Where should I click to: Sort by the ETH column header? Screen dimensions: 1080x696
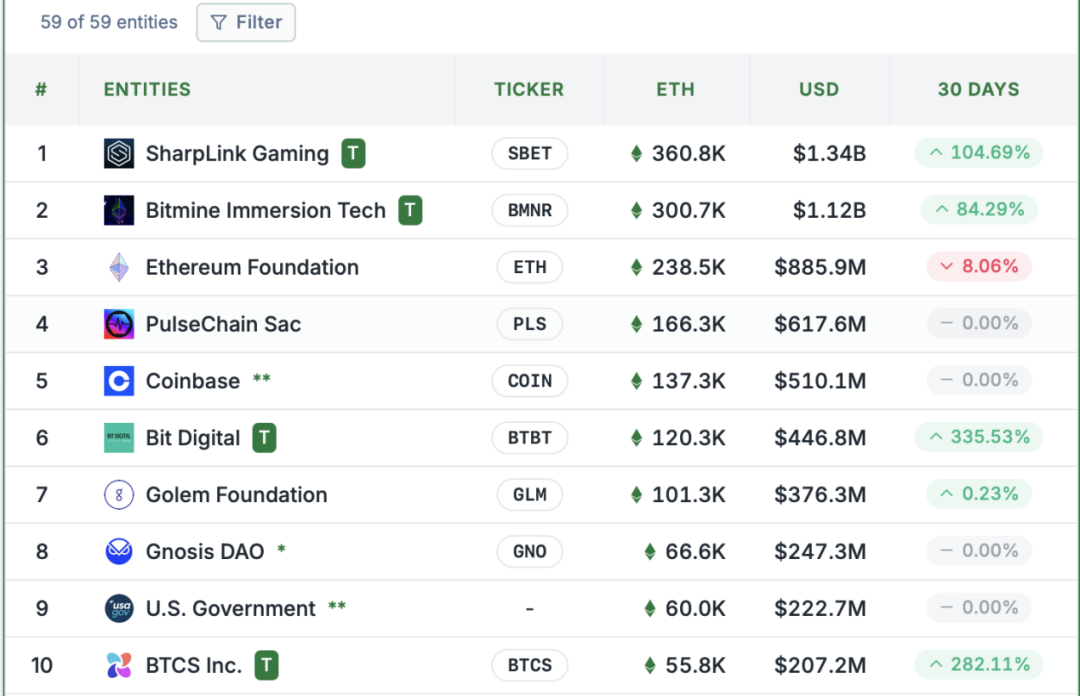675,89
